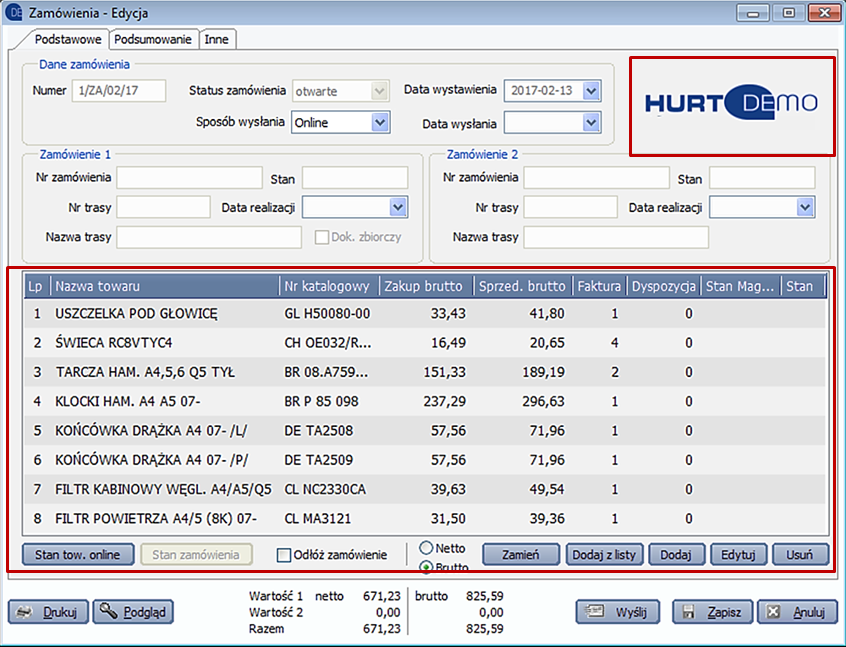
Task: Expand the Data wysłania dropdown
Action: 591,123
